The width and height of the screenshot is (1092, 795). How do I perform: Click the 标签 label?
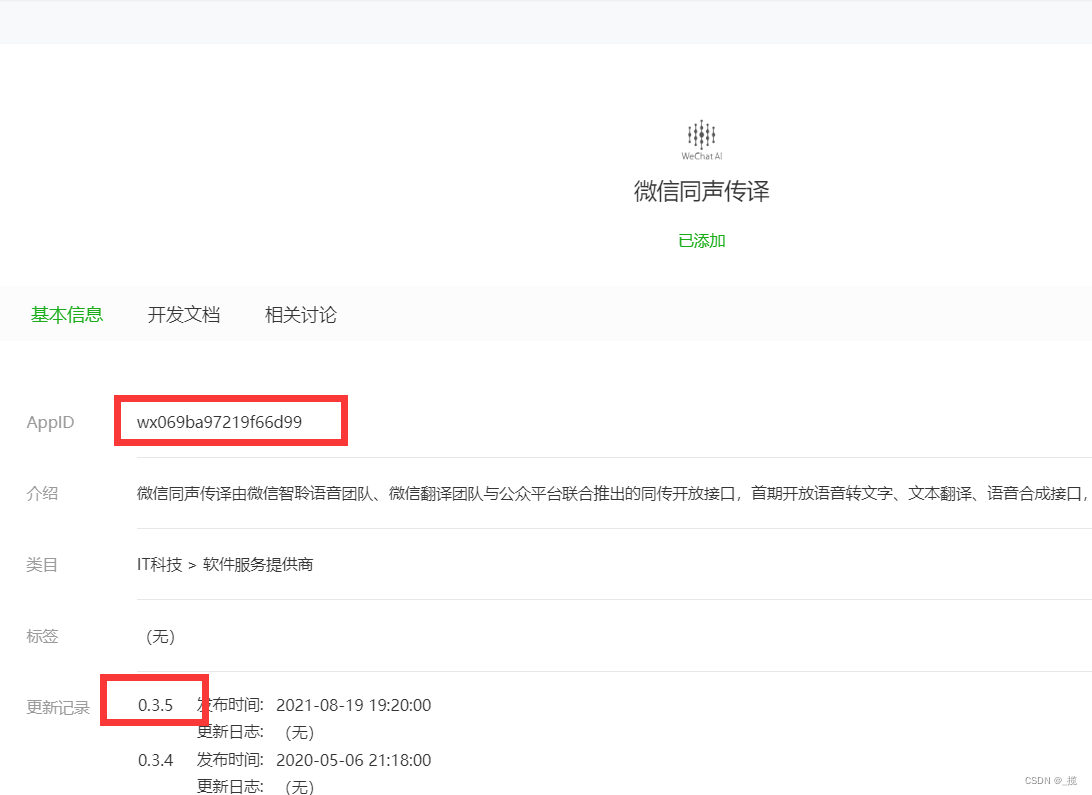[42, 636]
